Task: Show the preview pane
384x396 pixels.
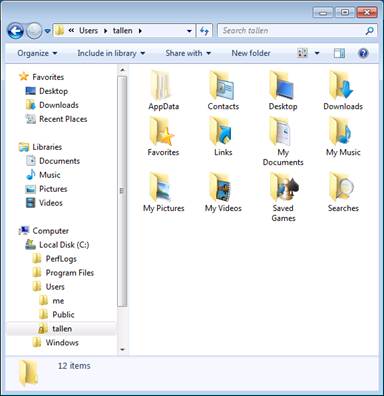Action: 339,53
